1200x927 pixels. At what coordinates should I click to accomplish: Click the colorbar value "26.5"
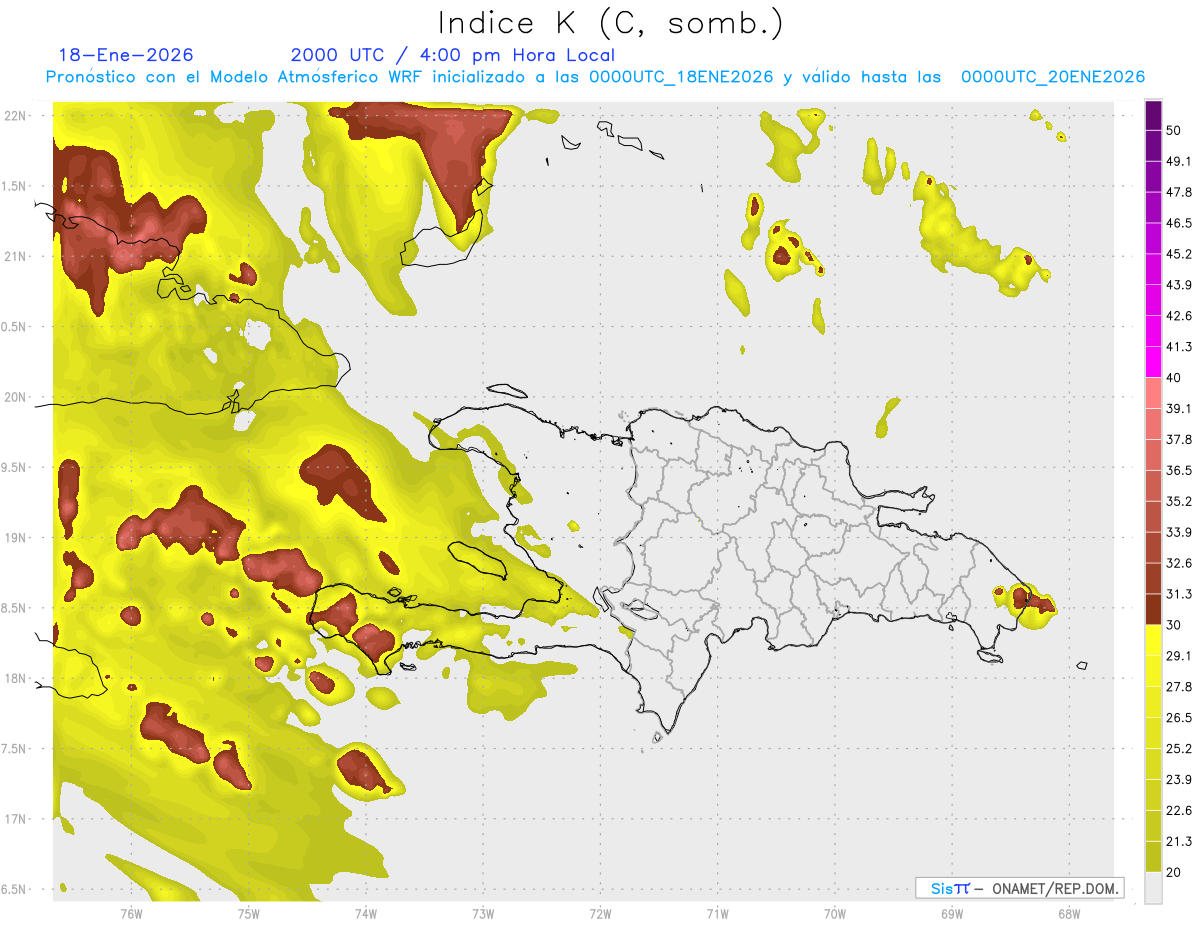[1179, 718]
